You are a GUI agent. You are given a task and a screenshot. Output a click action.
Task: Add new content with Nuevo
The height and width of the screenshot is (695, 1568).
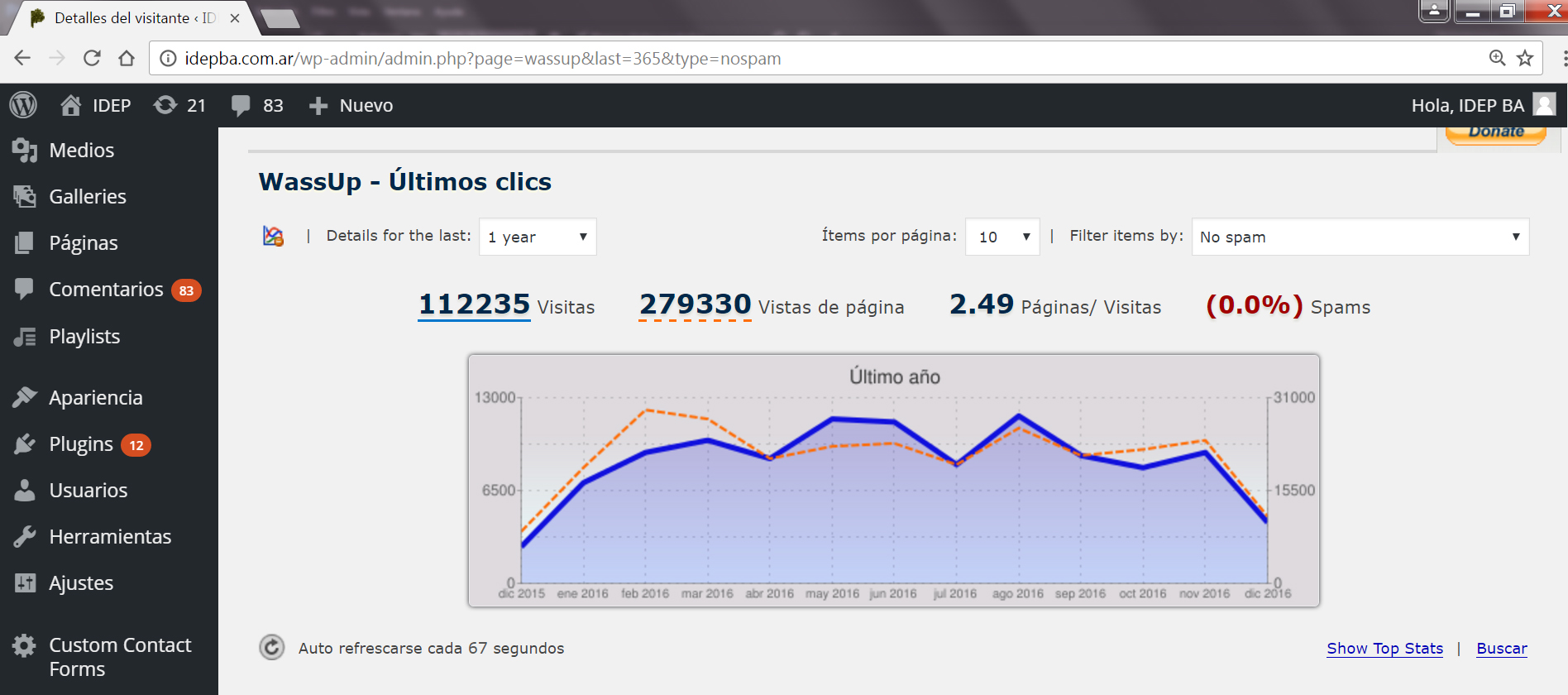pos(351,105)
